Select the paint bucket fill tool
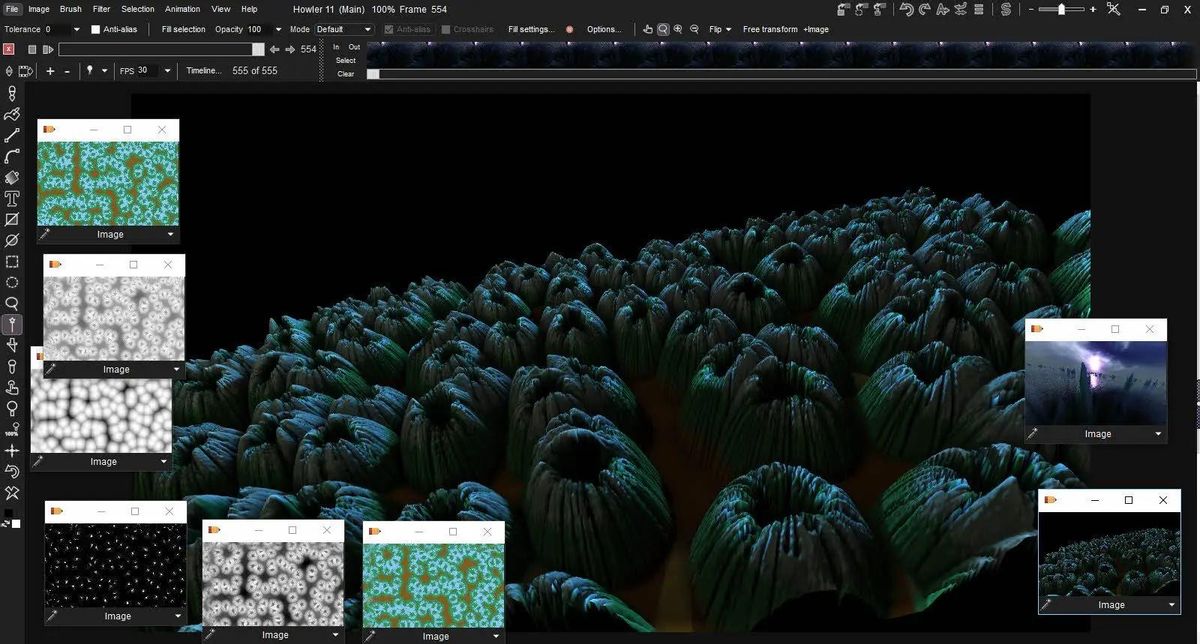 pyautogui.click(x=12, y=177)
